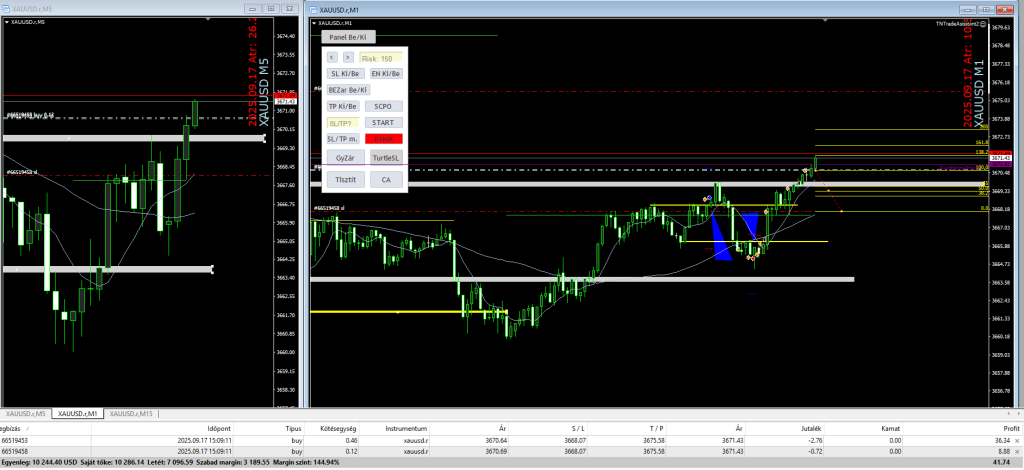Screen dimensions: 1024x470
Task: Switch to the XAUUSD.r,M5 chart tab
Action: tap(26, 413)
